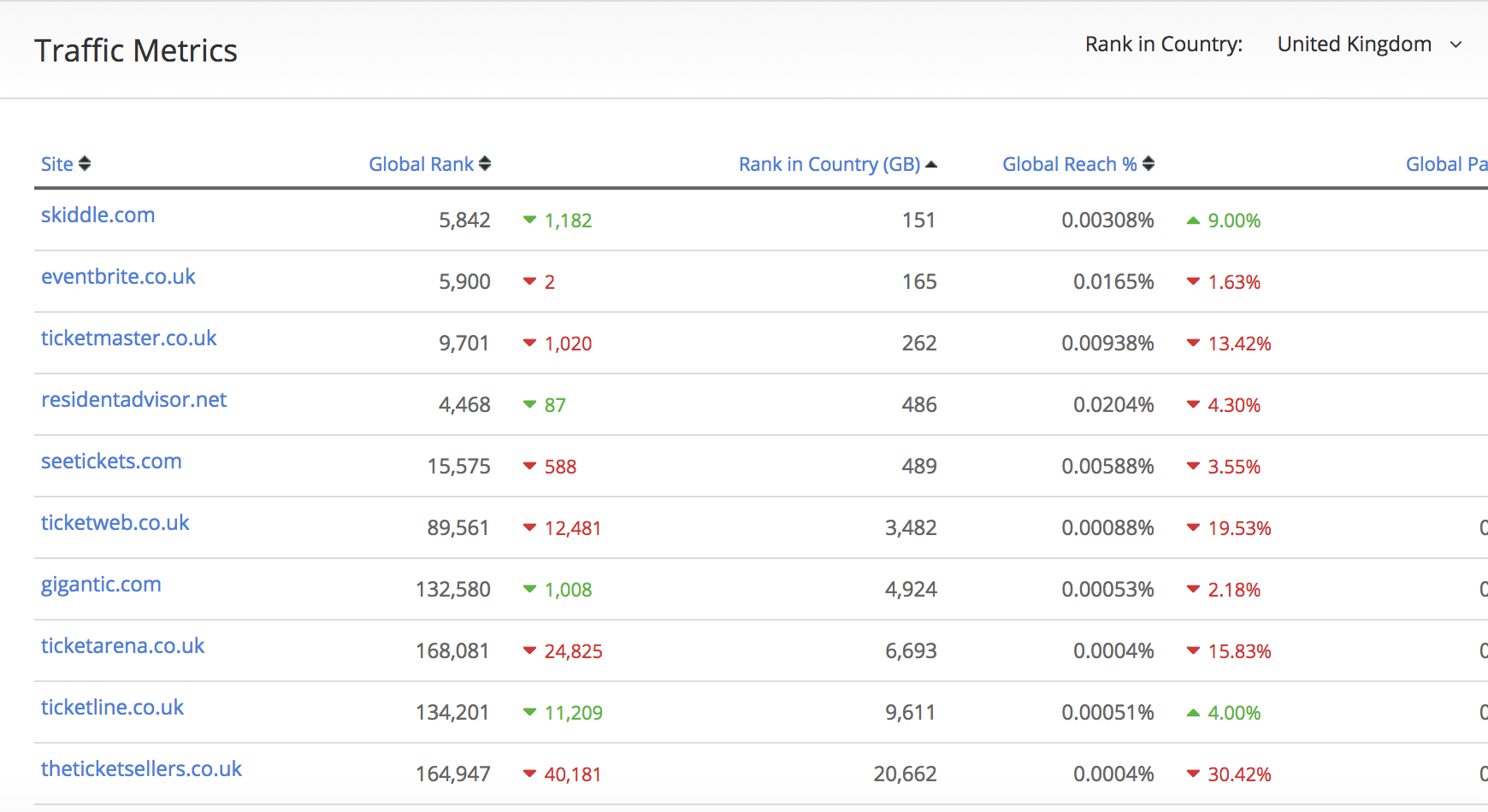Click the Traffic Metrics heading
This screenshot has height=812, width=1488.
136,50
